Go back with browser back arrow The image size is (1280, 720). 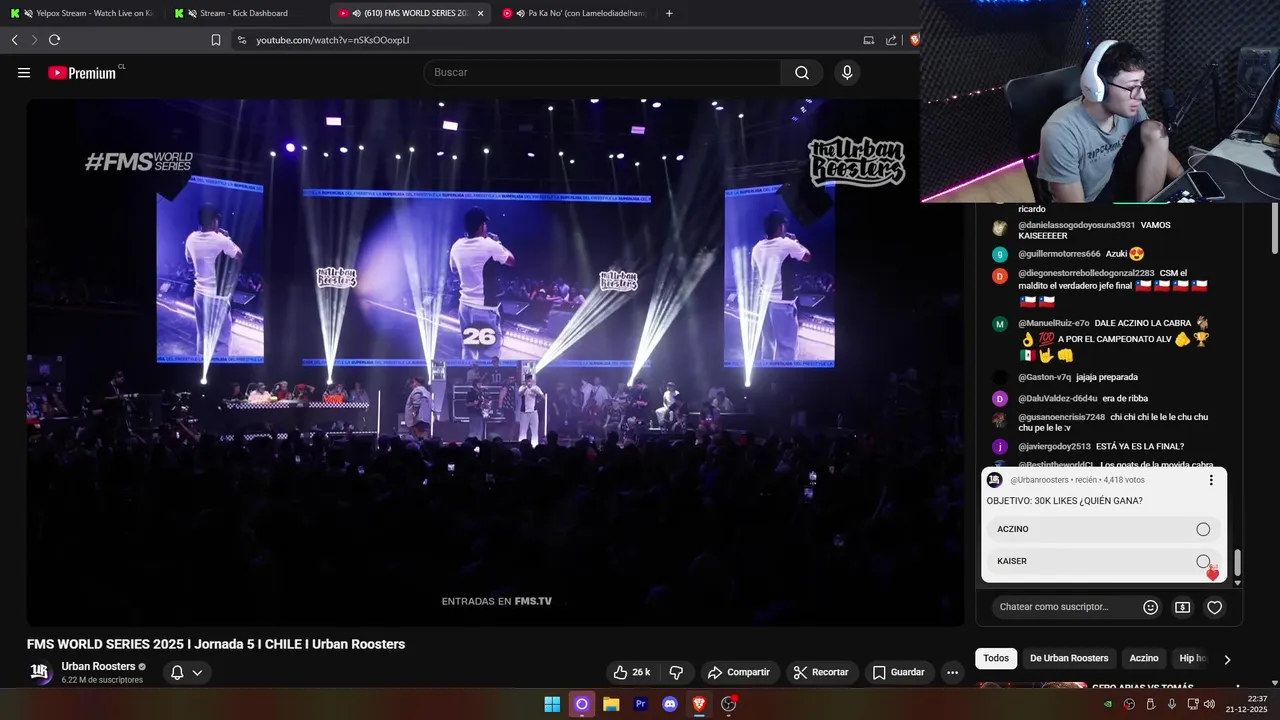14,40
